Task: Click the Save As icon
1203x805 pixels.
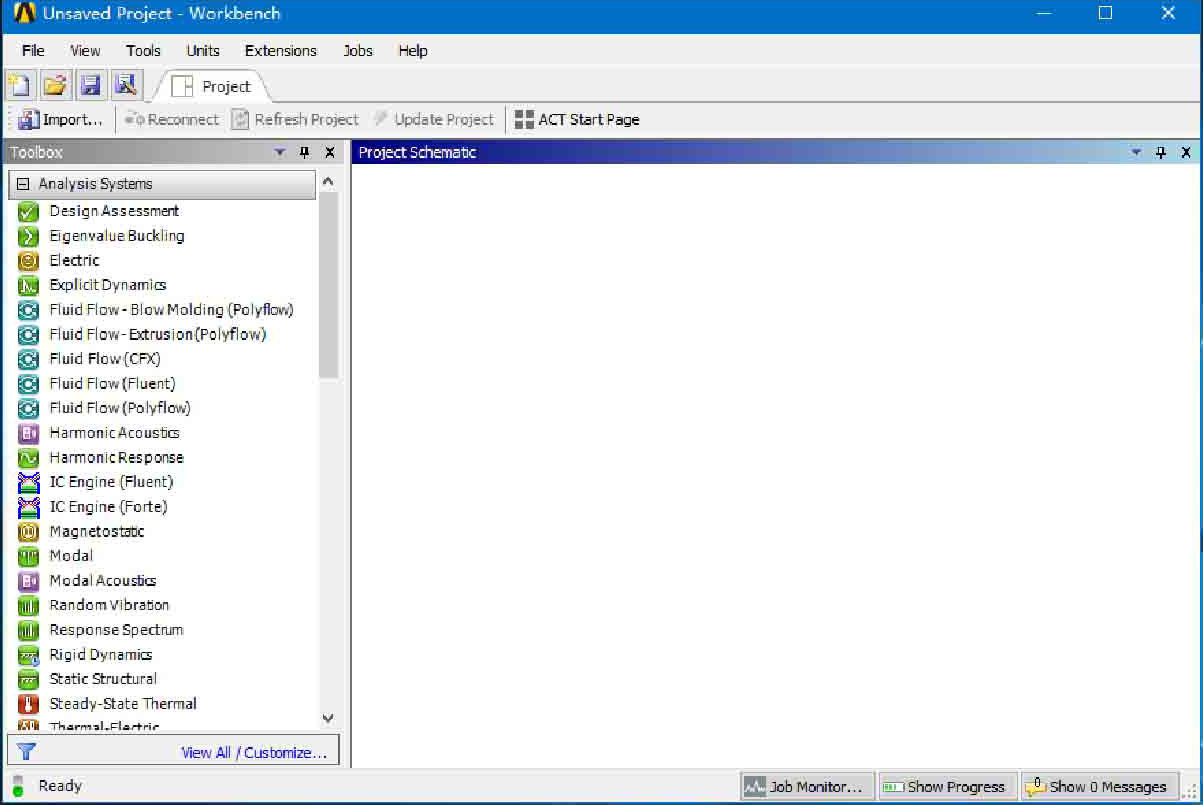Action: pyautogui.click(x=124, y=86)
